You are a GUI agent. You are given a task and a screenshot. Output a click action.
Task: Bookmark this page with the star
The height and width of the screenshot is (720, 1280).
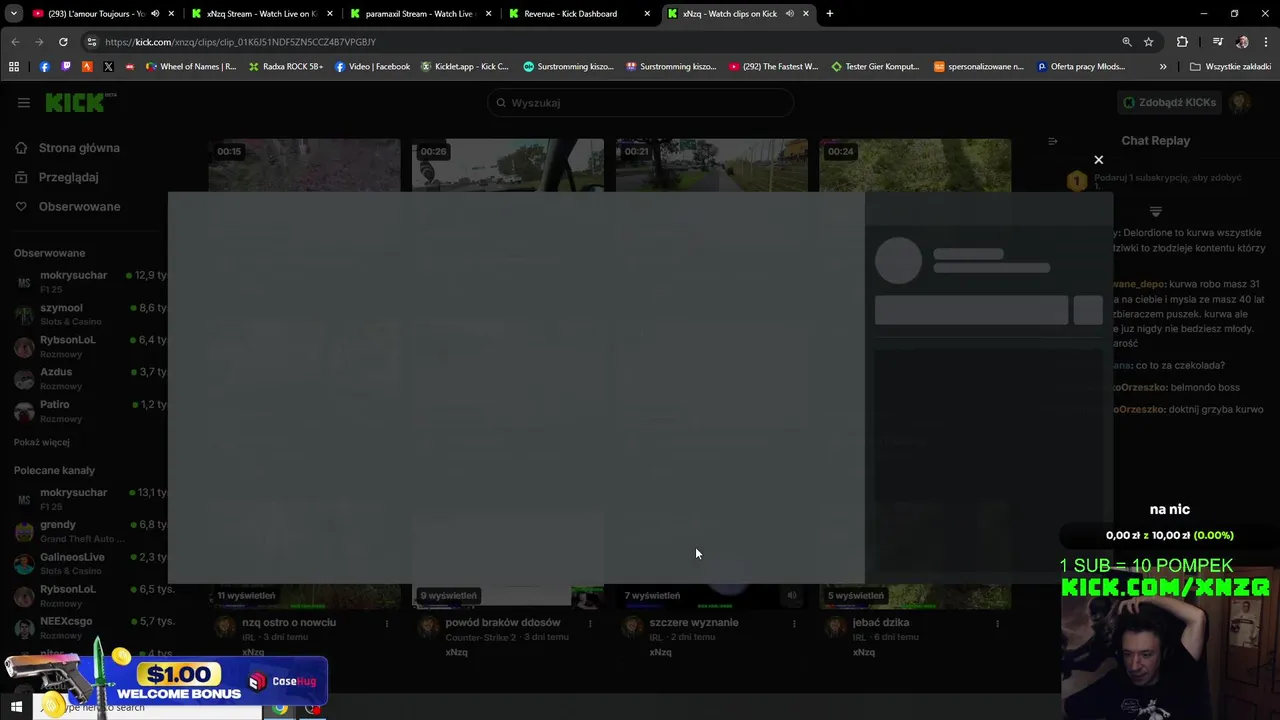(1149, 42)
